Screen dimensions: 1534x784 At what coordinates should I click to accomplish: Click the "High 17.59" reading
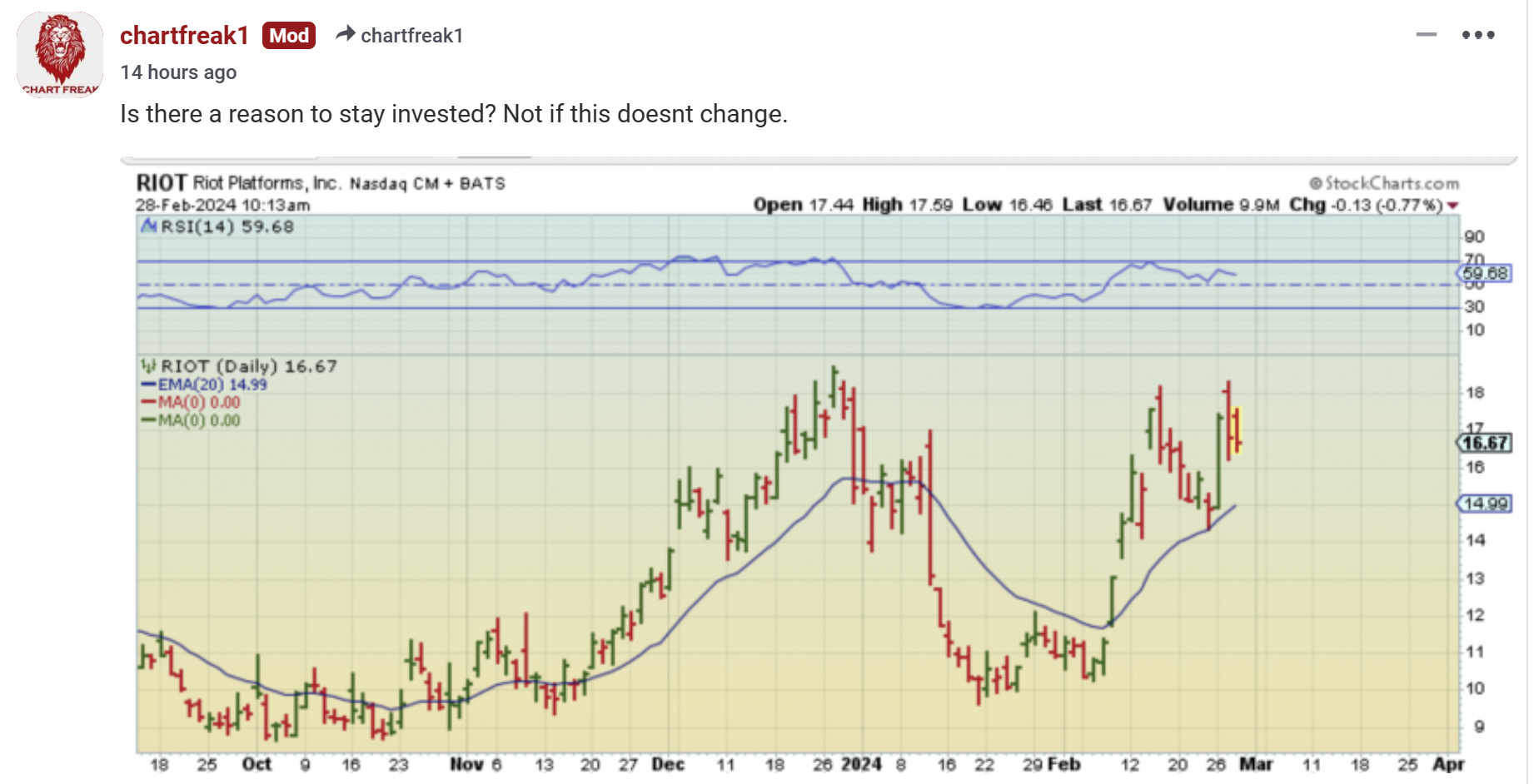click(x=907, y=205)
